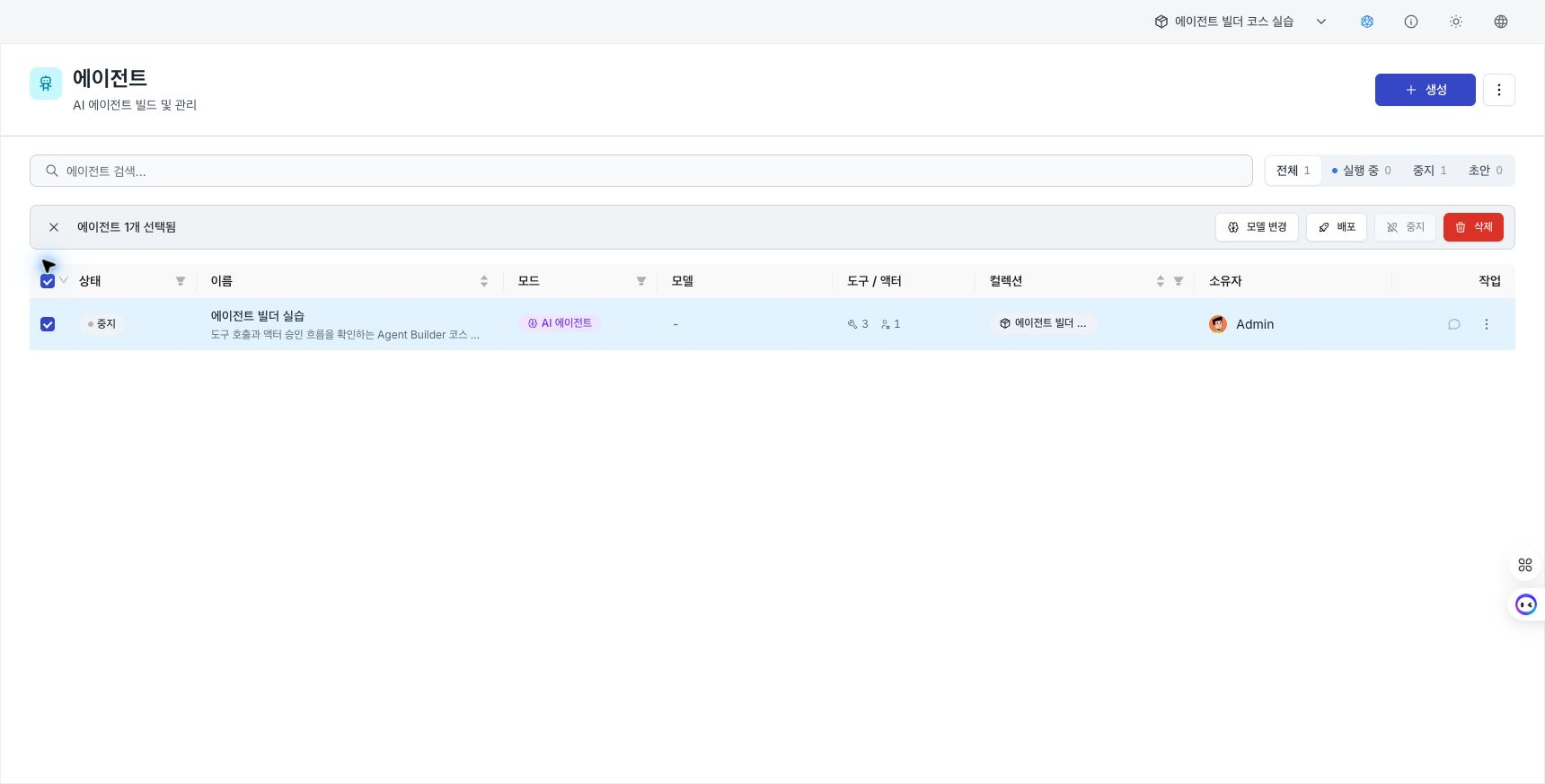Click the tools count 3 in row

tap(858, 324)
